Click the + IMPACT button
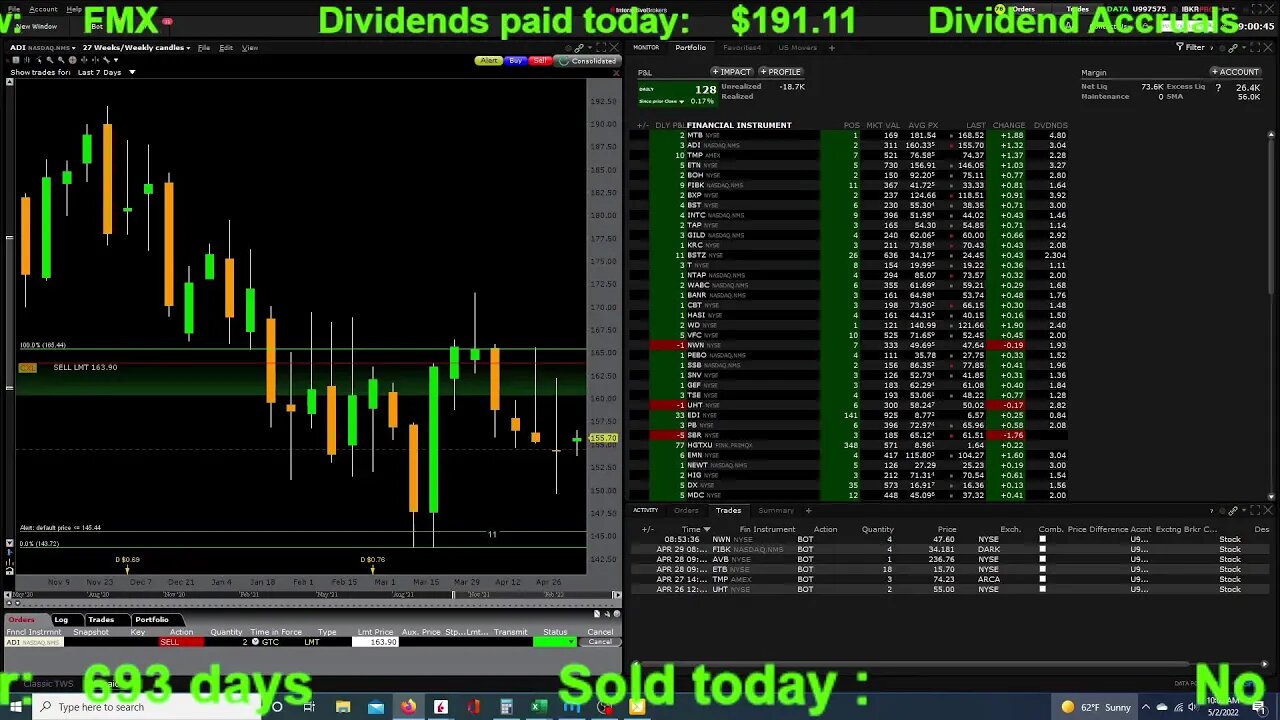Viewport: 1280px width, 720px height. (x=731, y=72)
